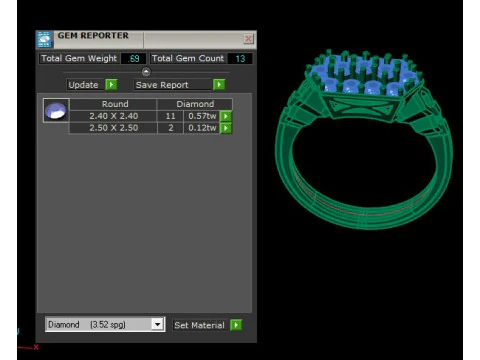
Task: Click the Gem Reporter logo icon
Action: tap(44, 39)
